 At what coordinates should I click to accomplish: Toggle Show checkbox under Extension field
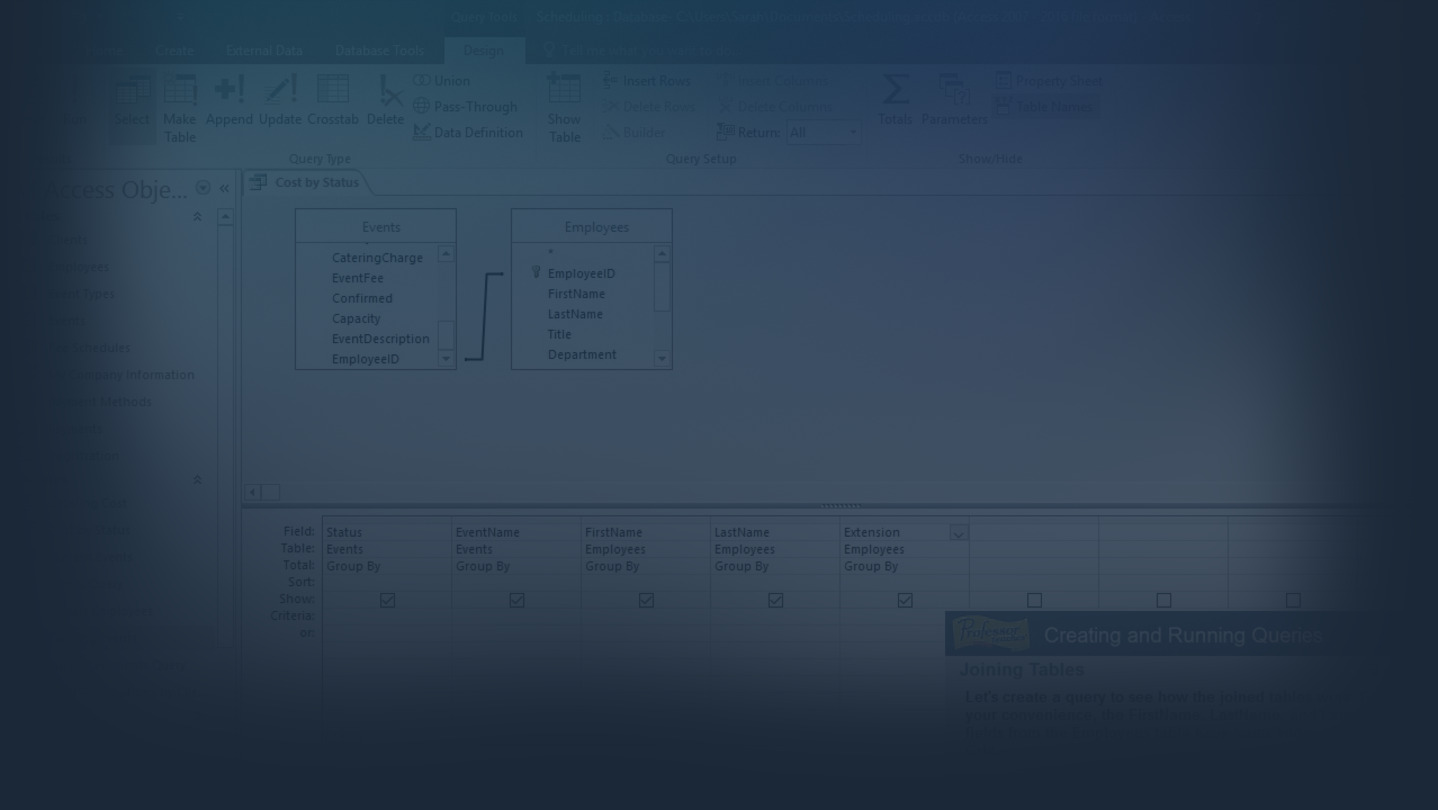[x=905, y=600]
